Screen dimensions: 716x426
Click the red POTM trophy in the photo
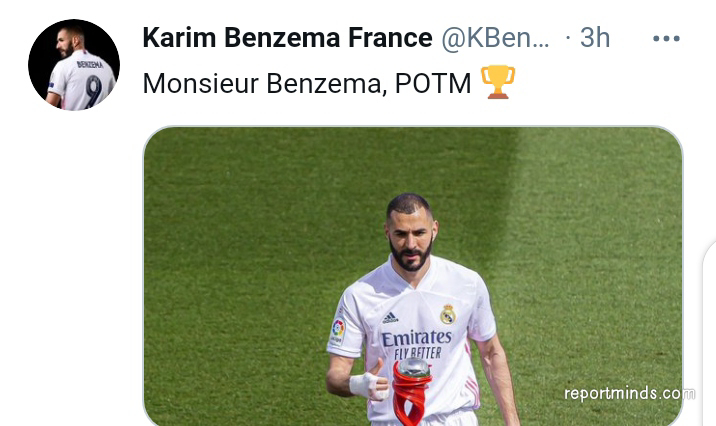coord(411,392)
